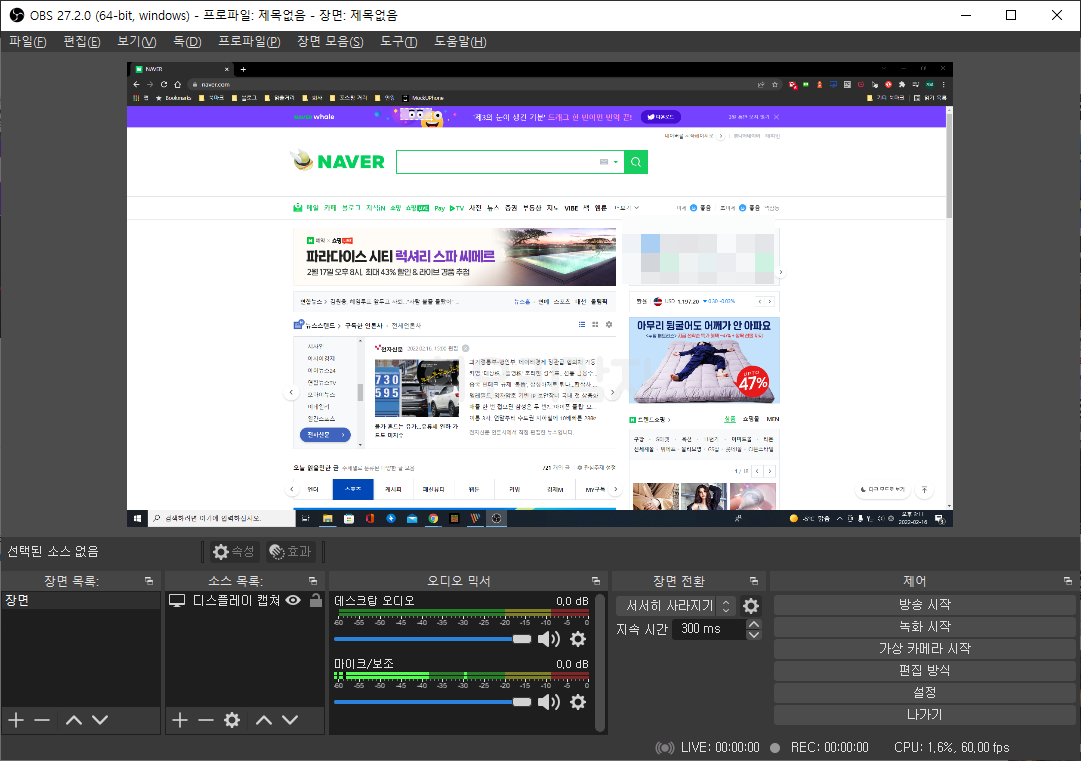Image resolution: width=1081 pixels, height=761 pixels.
Task: Toggle the lock on 디스플레이 캡쳐 source
Action: pos(316,600)
